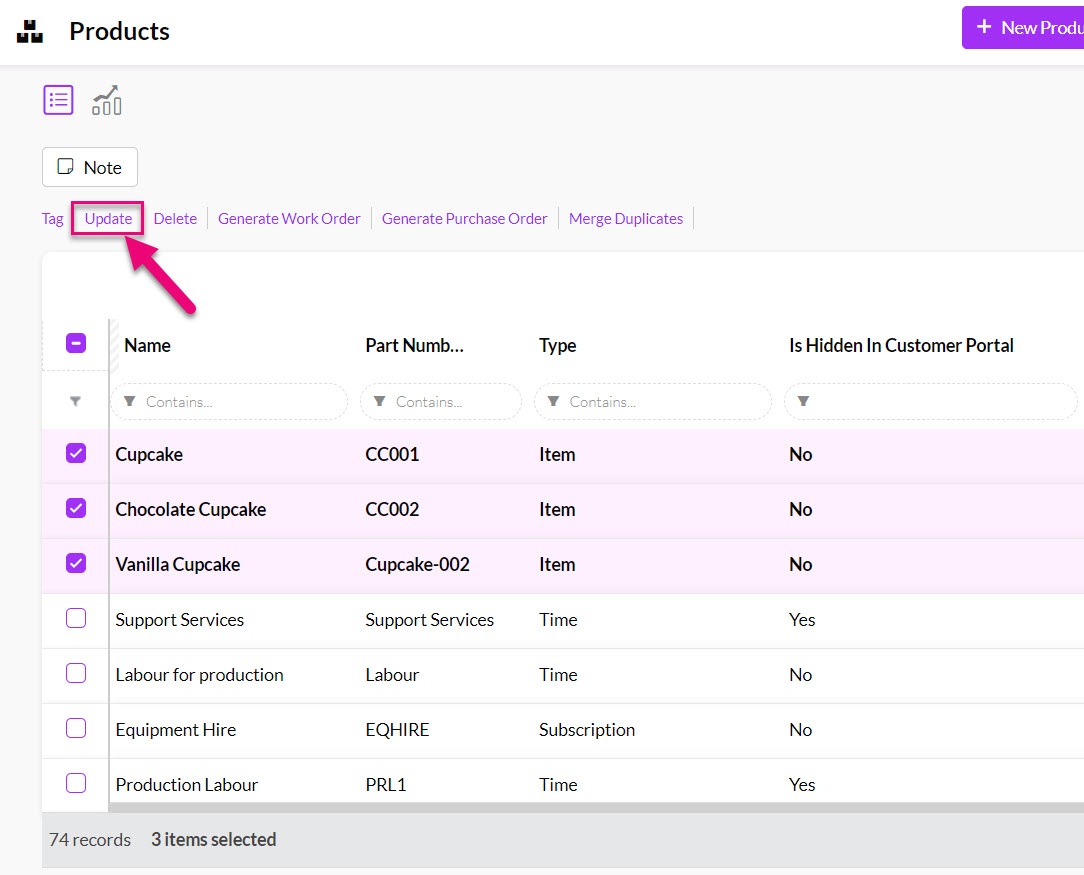The image size is (1084, 875).
Task: Sort by the Name column header
Action: click(x=147, y=346)
